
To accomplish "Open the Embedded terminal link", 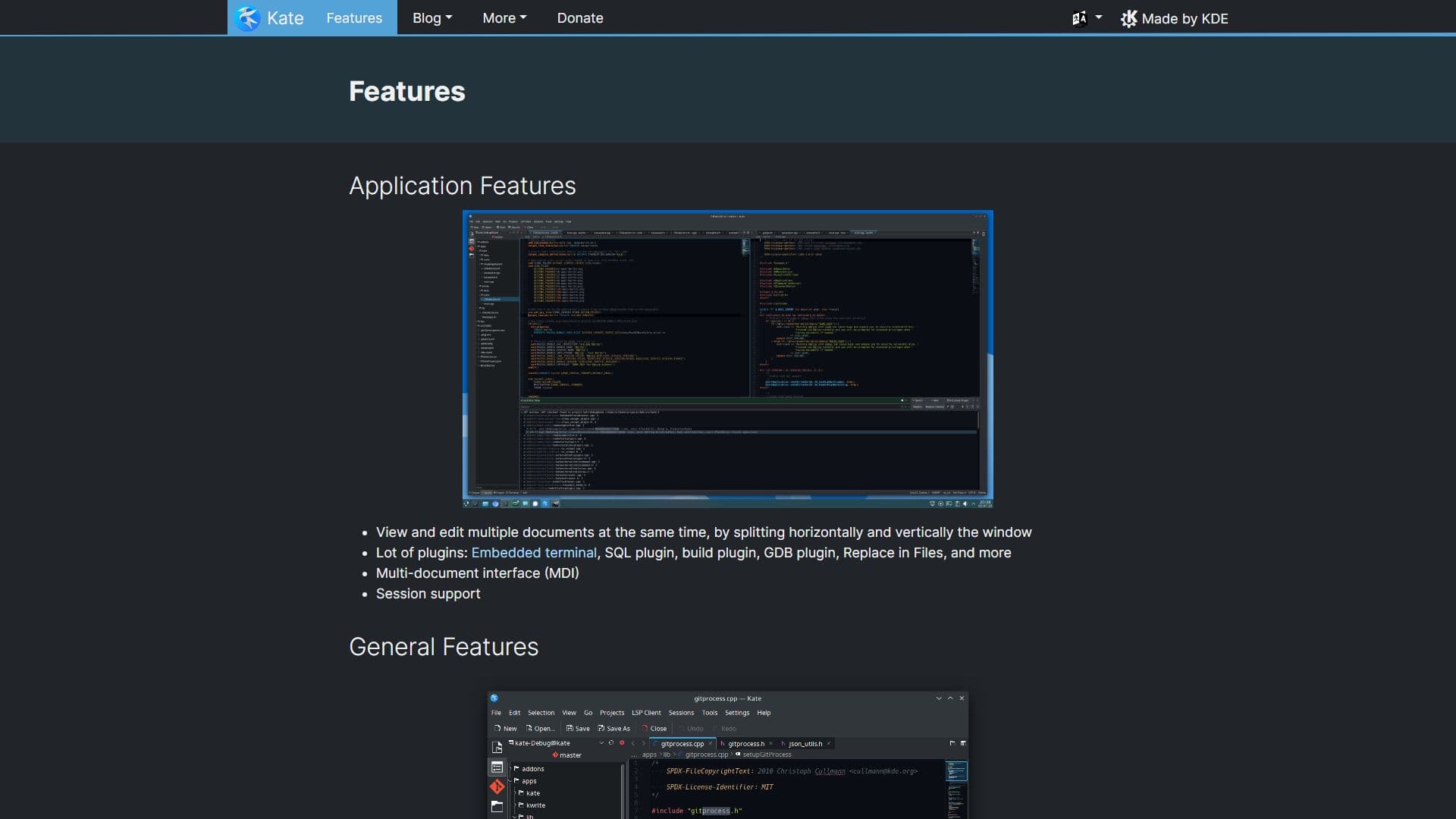I will pyautogui.click(x=534, y=553).
